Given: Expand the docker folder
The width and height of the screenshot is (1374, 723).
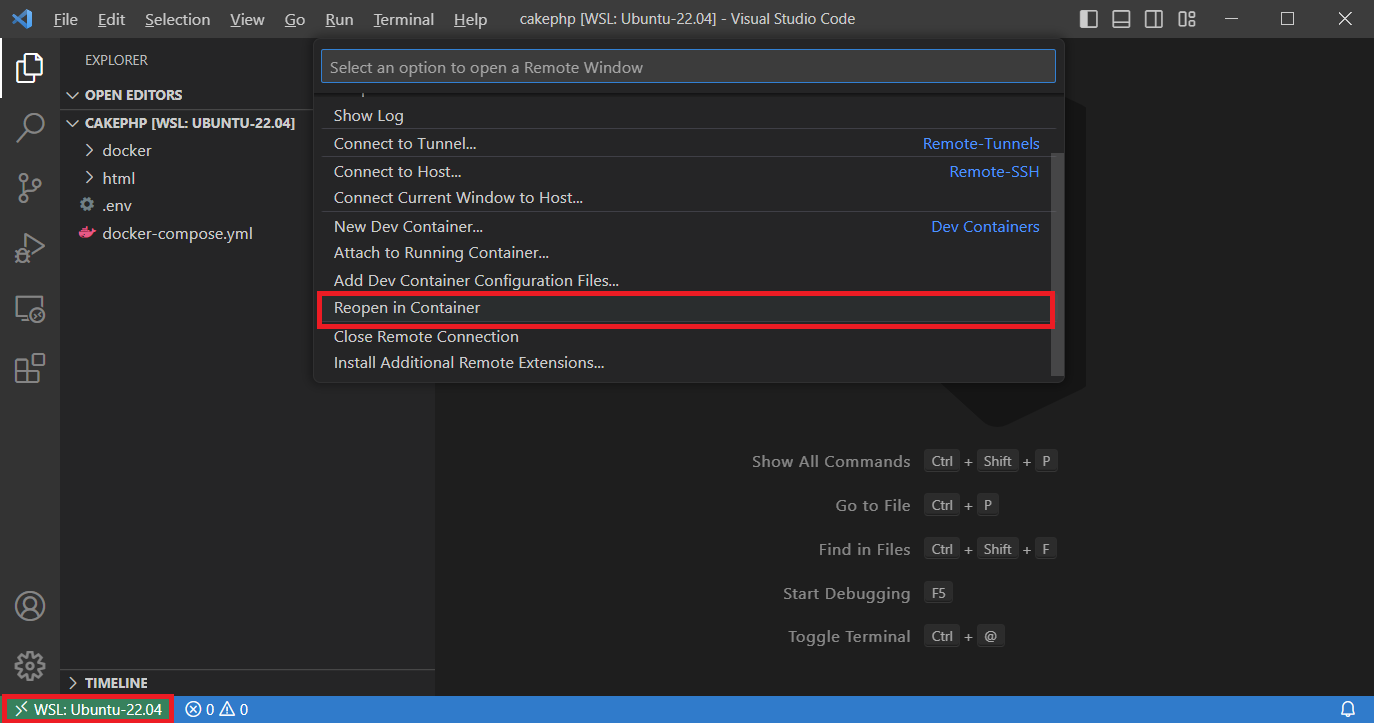Looking at the screenshot, I should 127,150.
